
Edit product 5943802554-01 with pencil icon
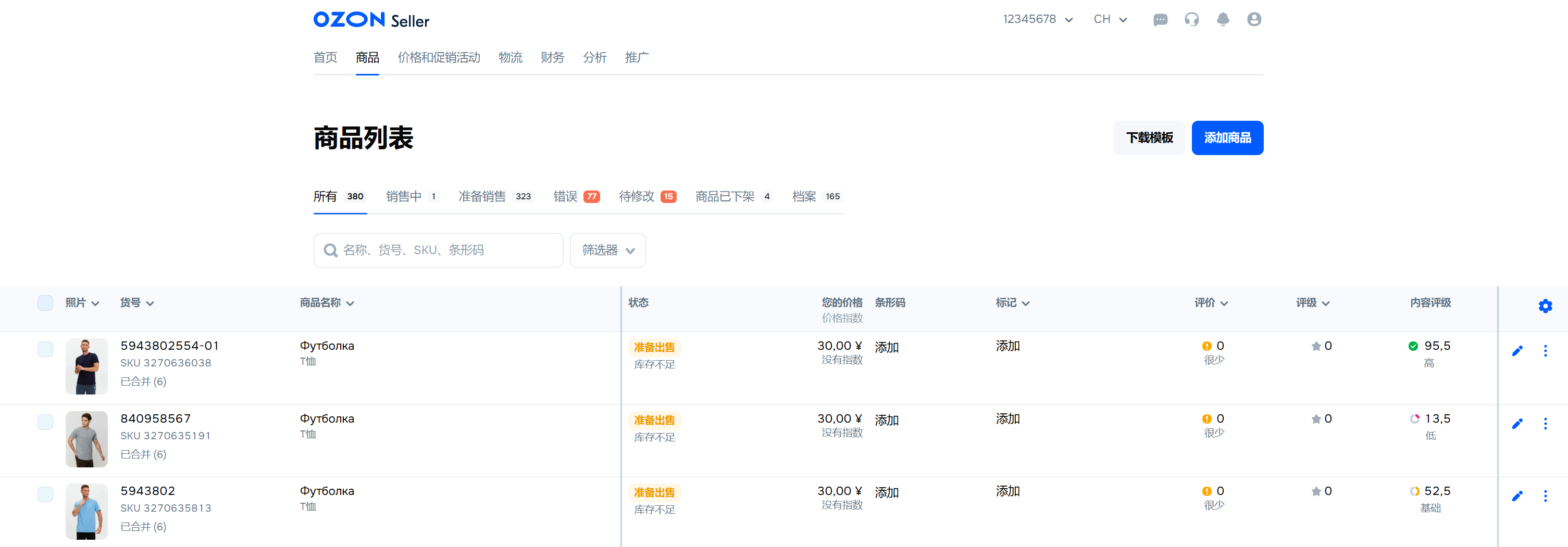coord(1517,350)
